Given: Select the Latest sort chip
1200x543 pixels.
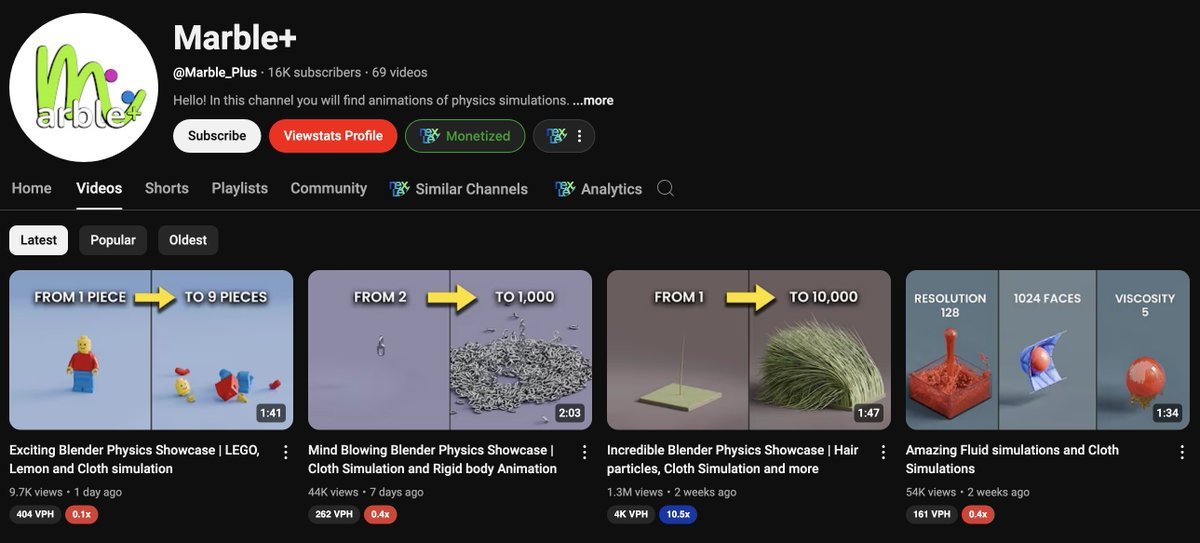Looking at the screenshot, I should 39,240.
